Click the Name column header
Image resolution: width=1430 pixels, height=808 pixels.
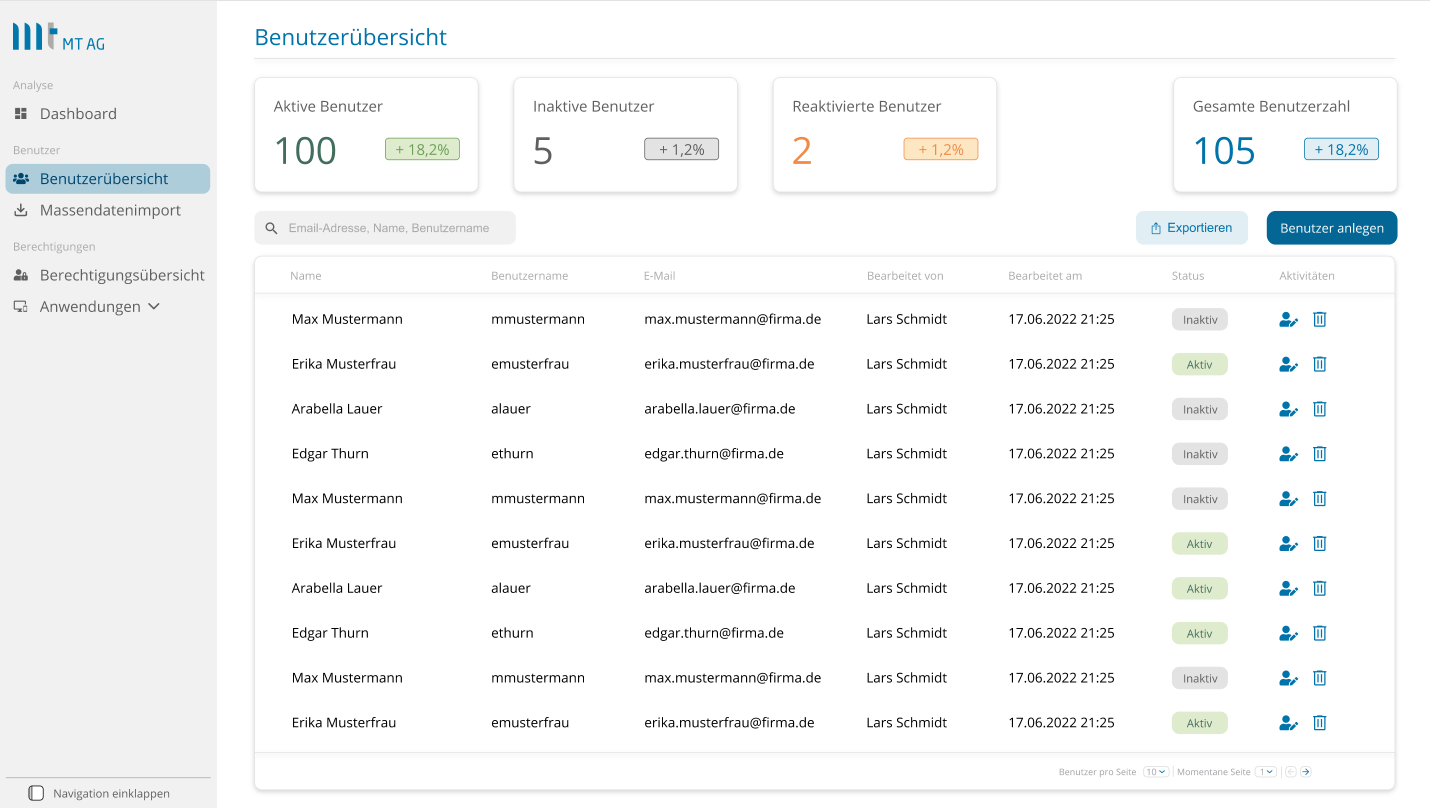pos(306,276)
